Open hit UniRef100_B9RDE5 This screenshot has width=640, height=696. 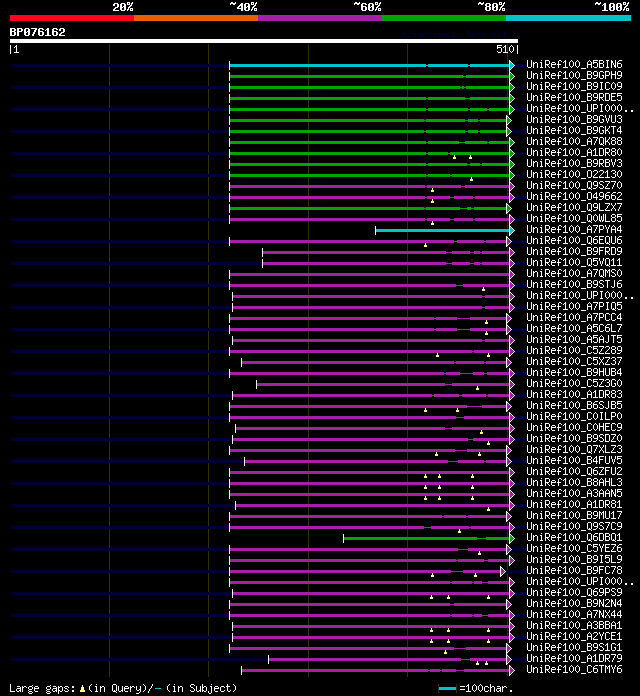click(574, 97)
